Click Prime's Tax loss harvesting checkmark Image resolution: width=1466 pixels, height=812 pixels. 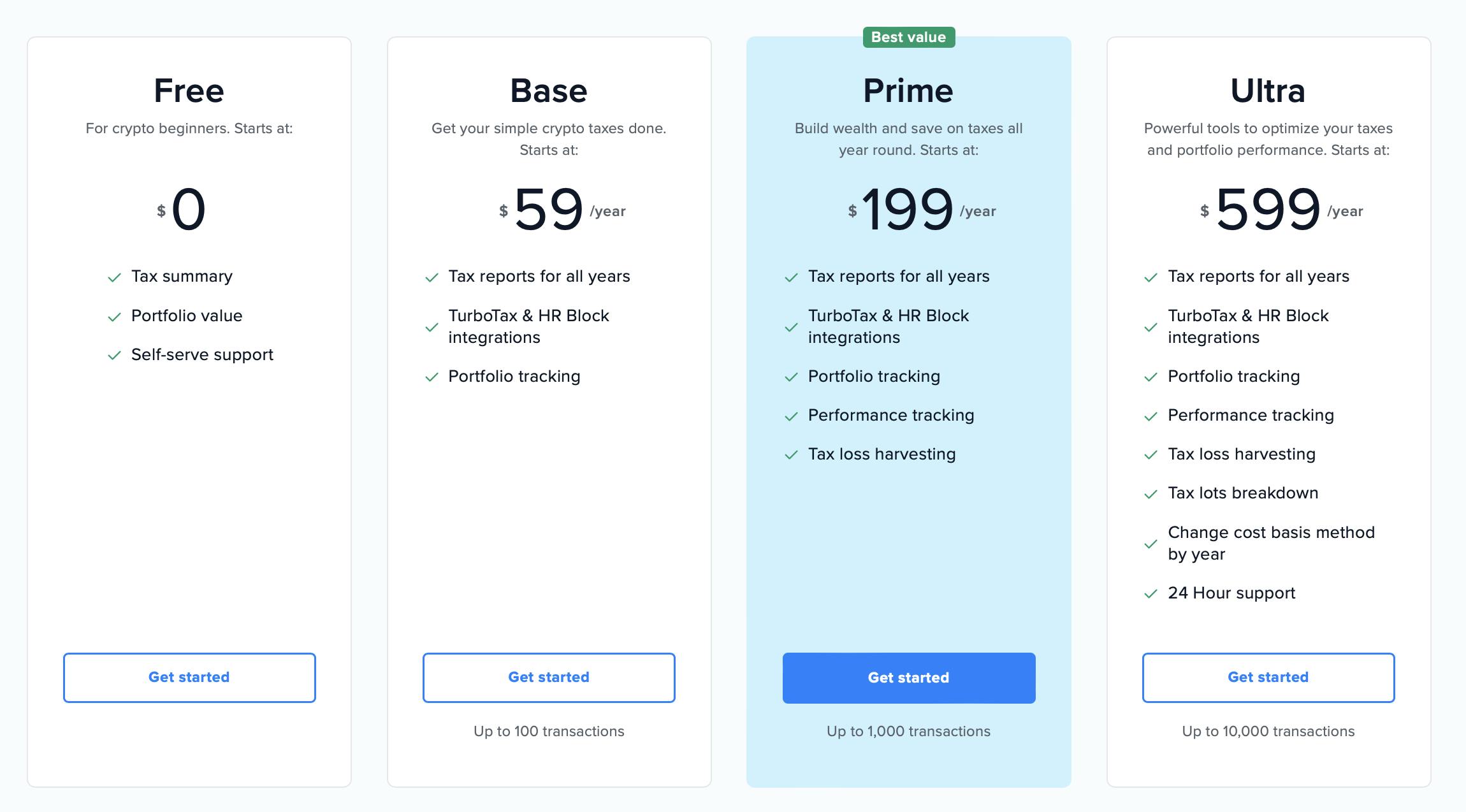click(791, 455)
